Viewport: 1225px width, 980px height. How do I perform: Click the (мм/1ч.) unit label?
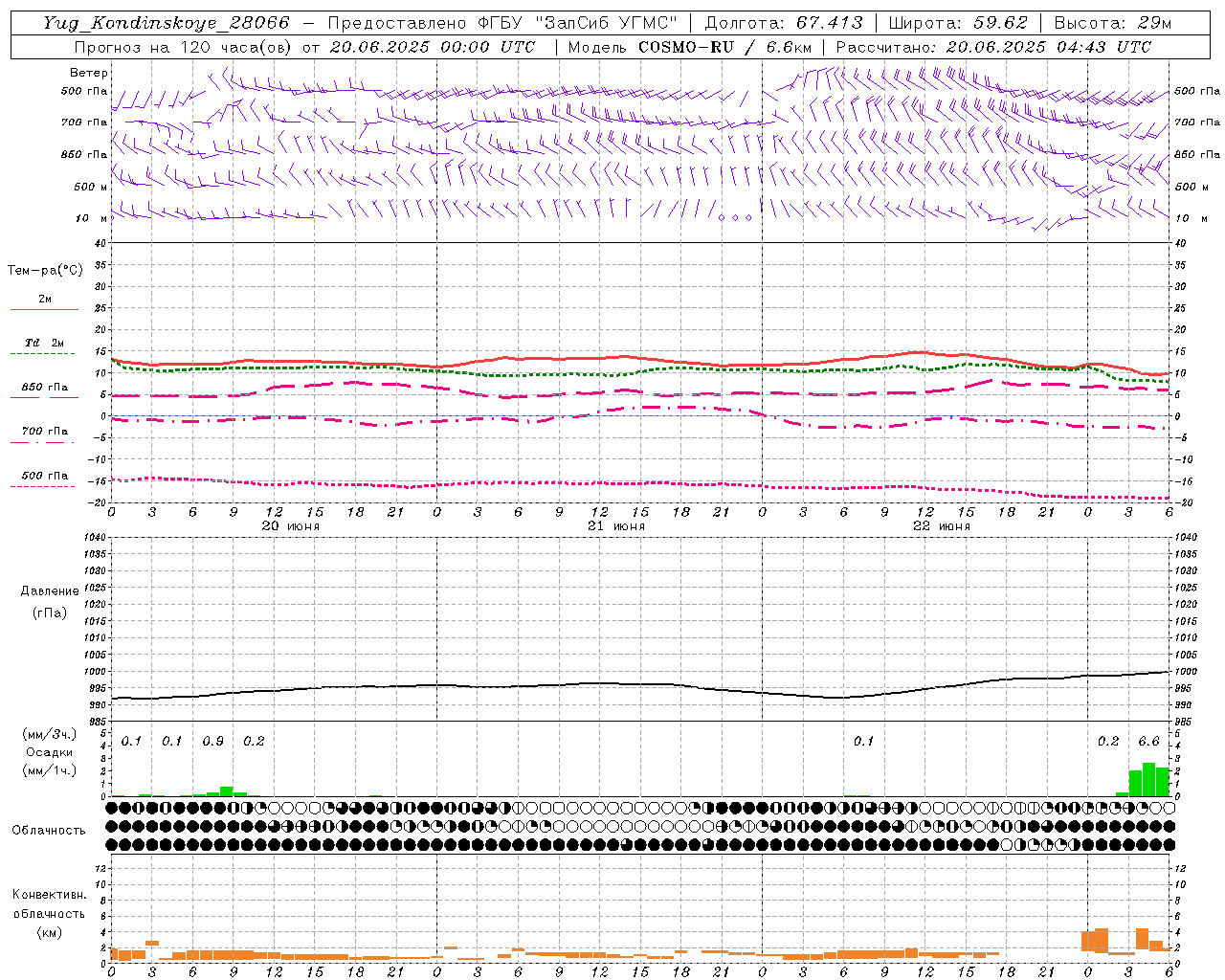tap(49, 770)
